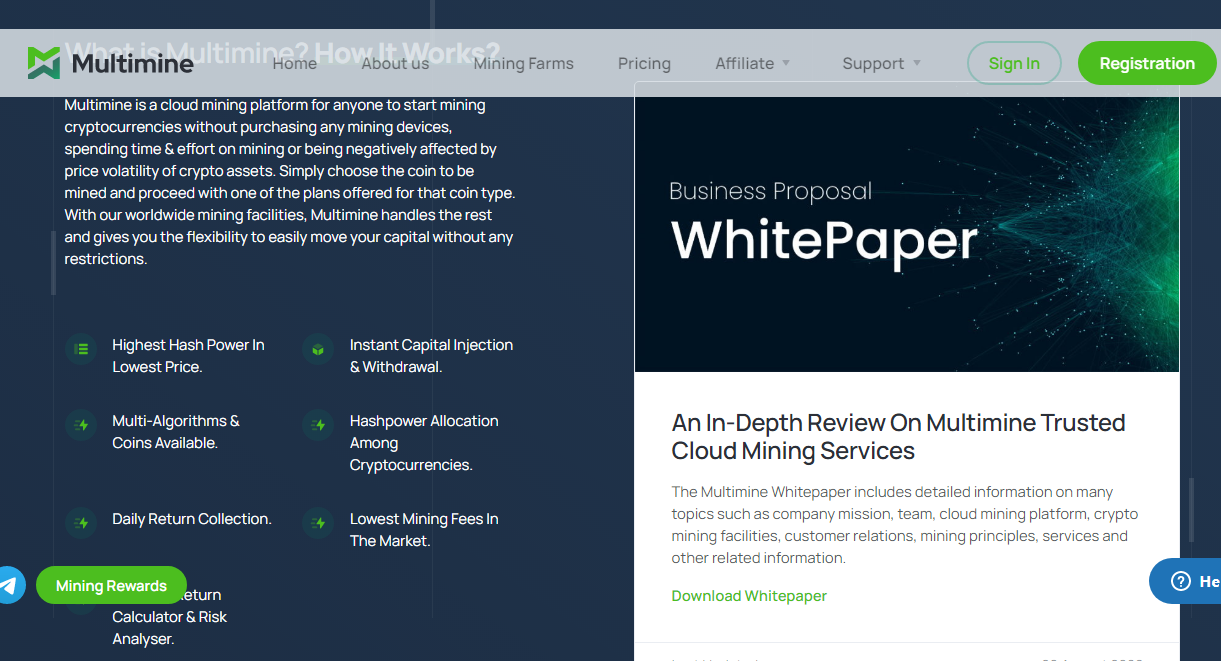Open the Support menu item

[873, 63]
